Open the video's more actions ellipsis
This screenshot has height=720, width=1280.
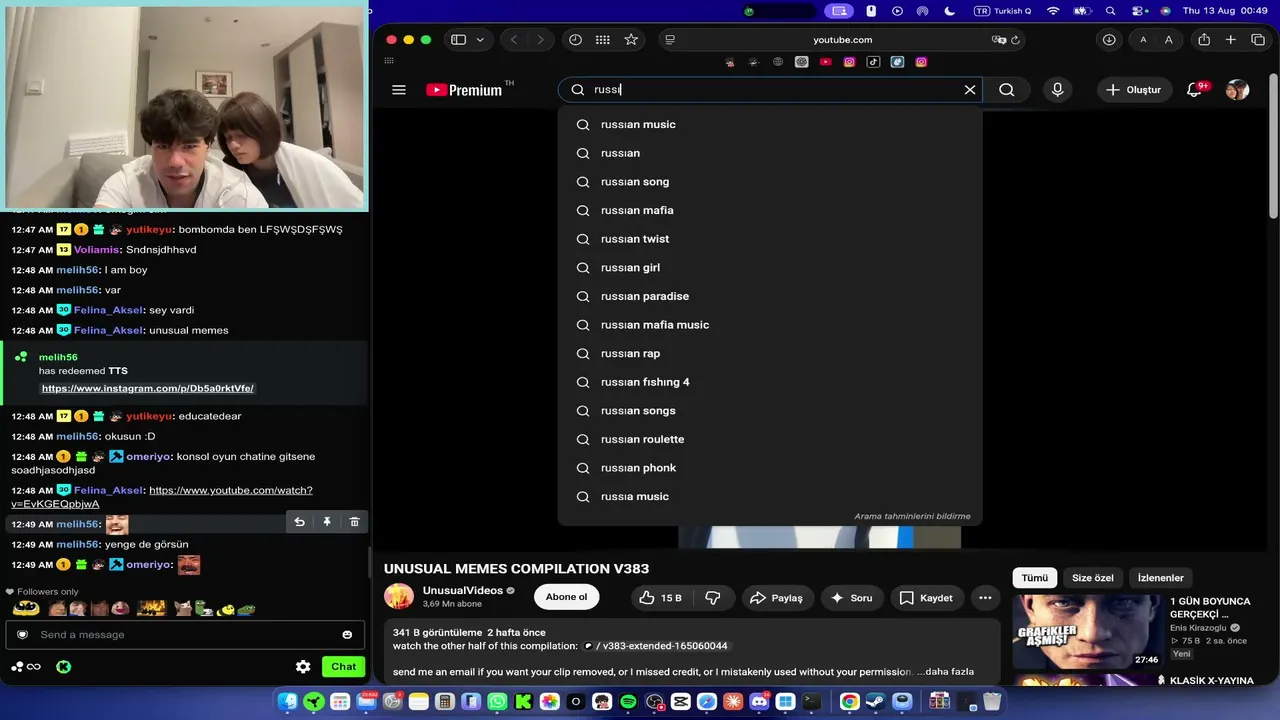tap(985, 598)
